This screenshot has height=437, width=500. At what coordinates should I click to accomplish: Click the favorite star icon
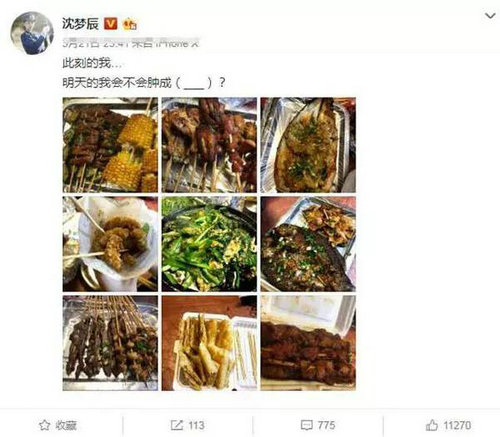44,425
